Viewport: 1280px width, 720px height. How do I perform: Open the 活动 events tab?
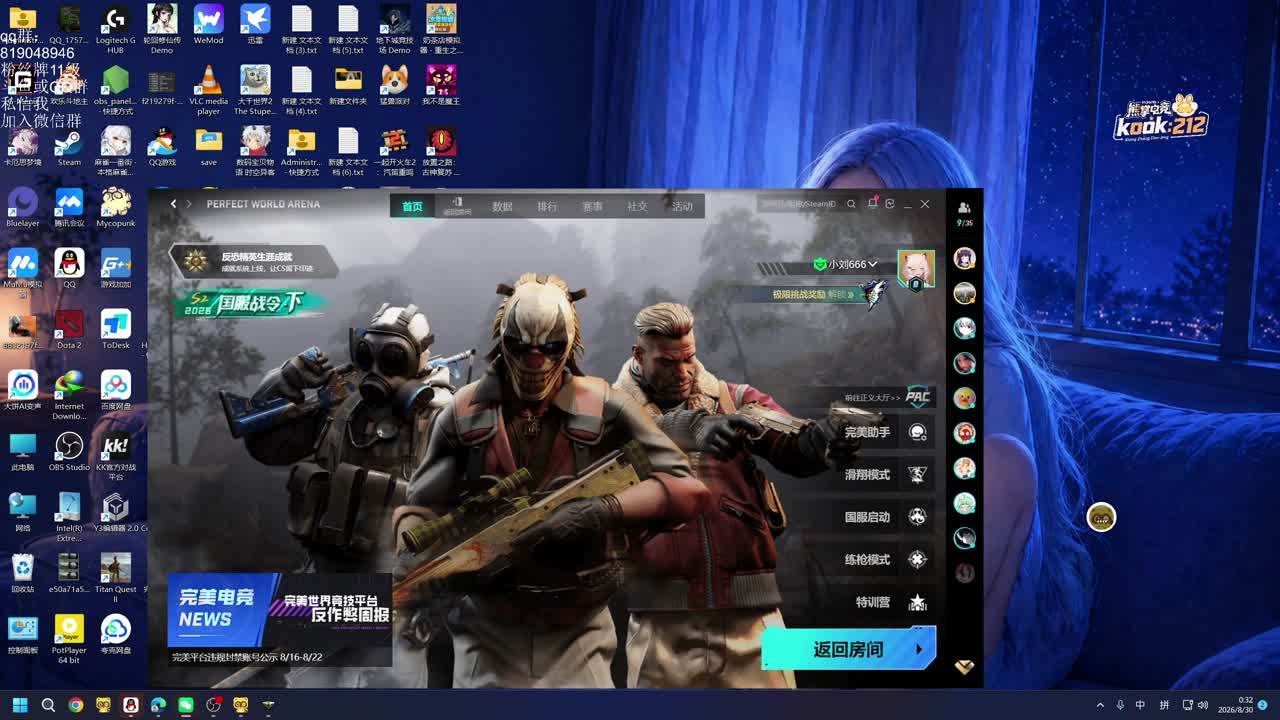click(682, 206)
